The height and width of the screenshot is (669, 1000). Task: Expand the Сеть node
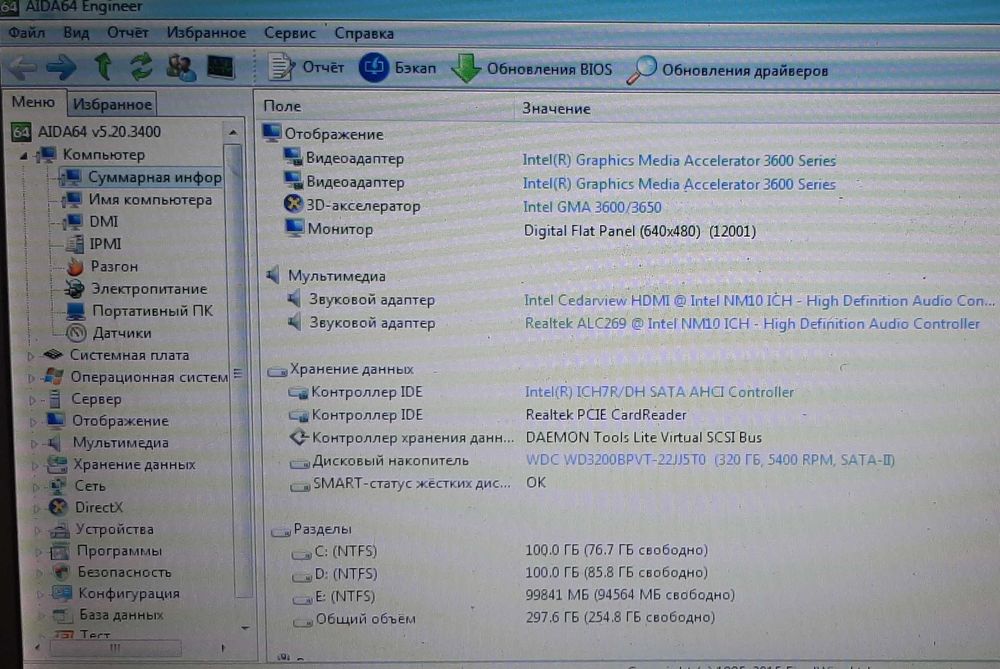point(36,487)
